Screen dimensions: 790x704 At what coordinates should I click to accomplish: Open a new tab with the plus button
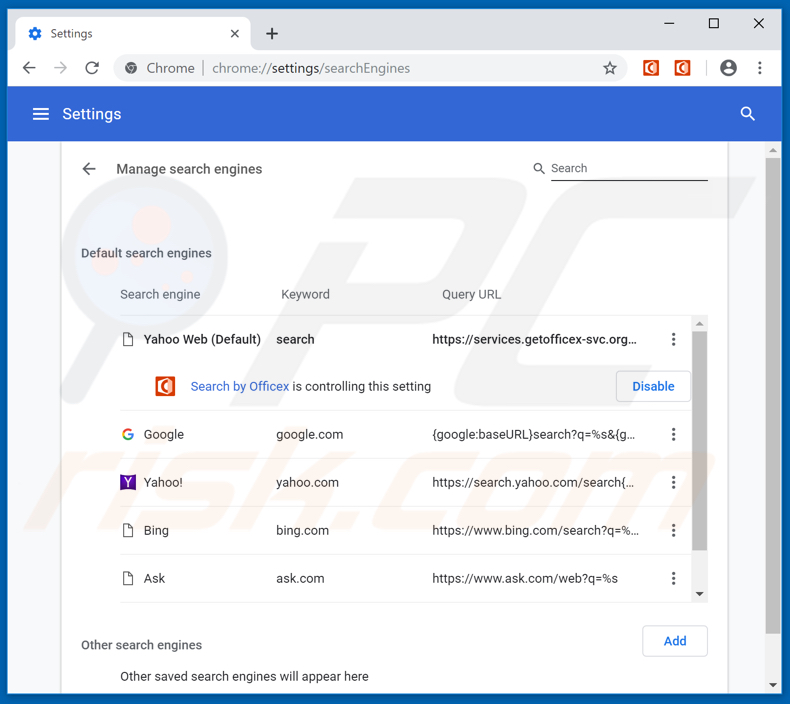[x=272, y=34]
